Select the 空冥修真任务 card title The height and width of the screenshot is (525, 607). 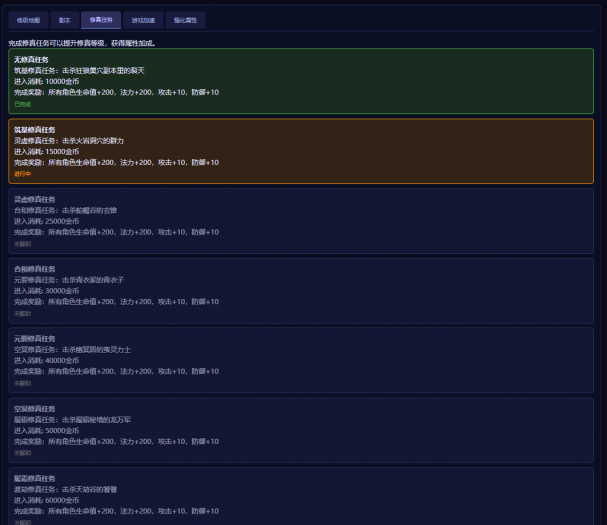[x=35, y=409]
